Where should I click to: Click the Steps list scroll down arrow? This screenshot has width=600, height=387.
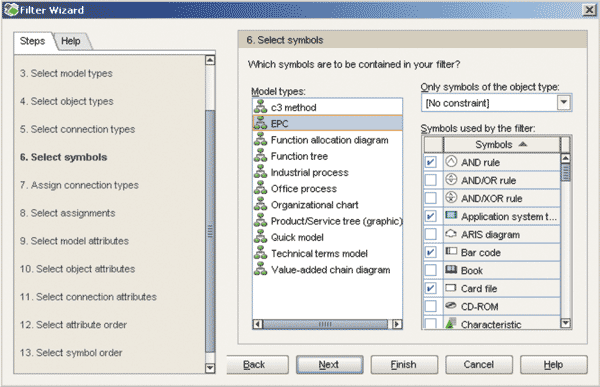210,368
